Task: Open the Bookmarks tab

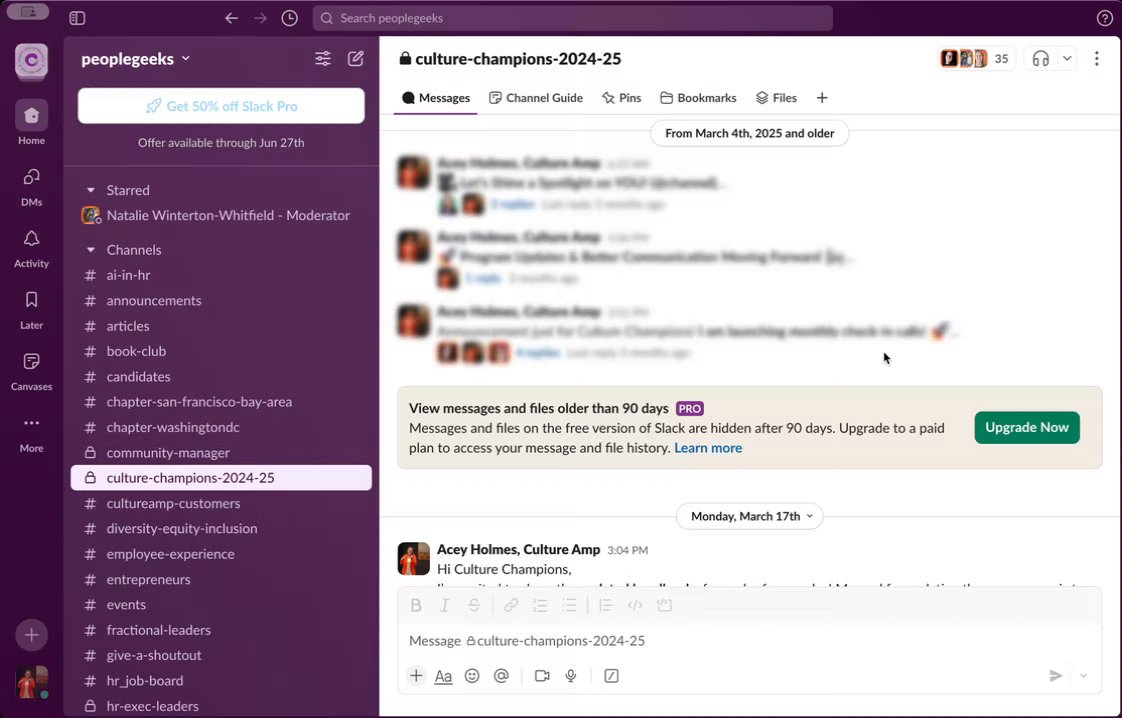Action: 698,98
